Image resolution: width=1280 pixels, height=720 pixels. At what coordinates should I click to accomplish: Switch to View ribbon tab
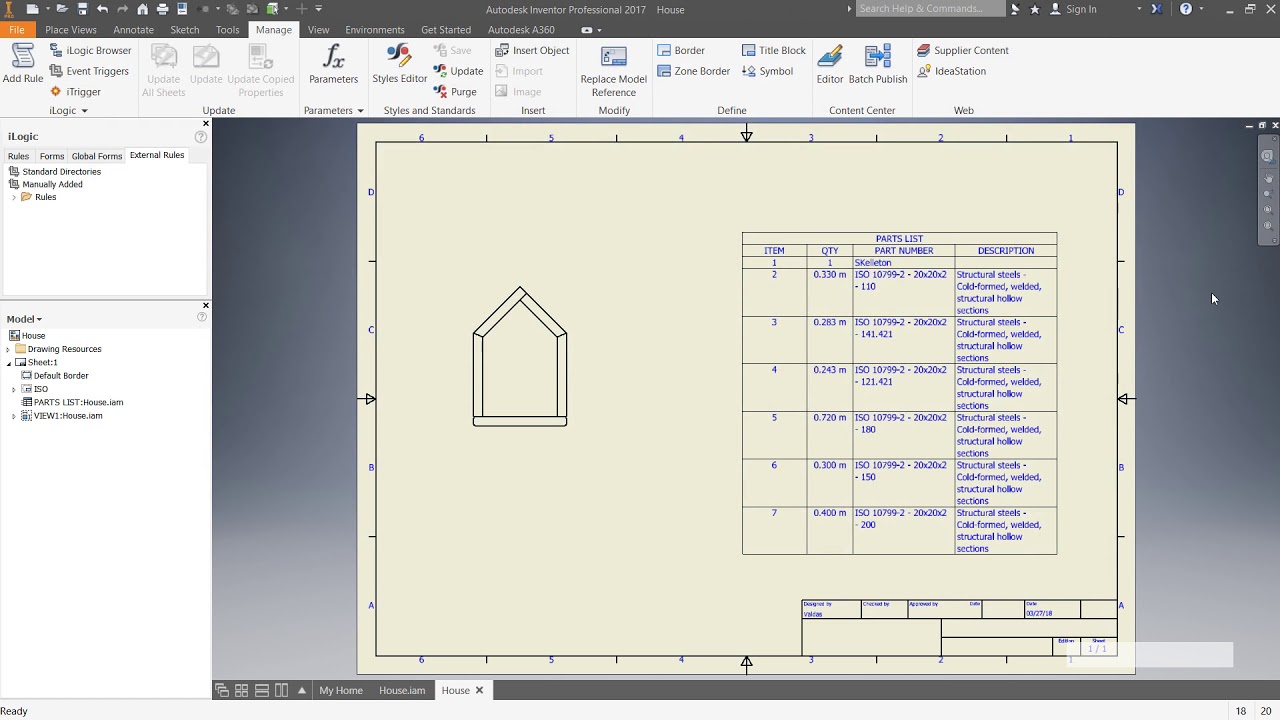[318, 30]
